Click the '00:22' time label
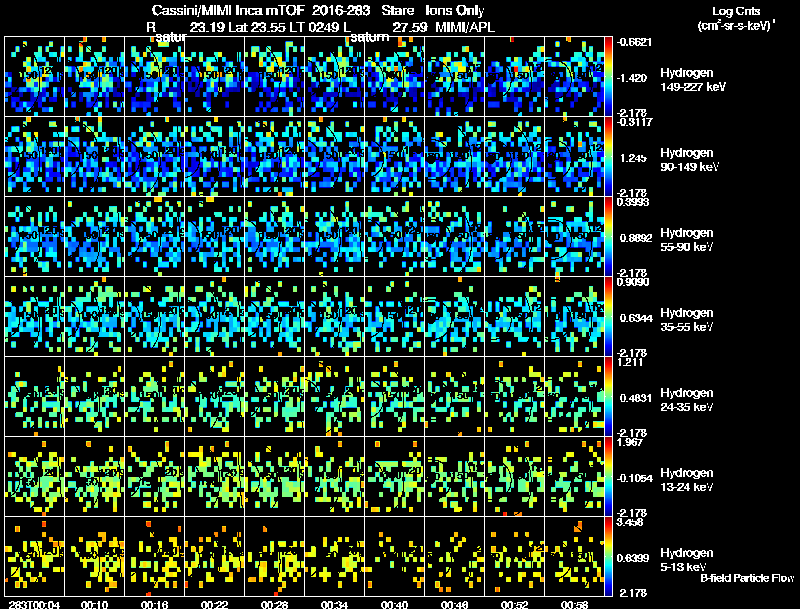The image size is (800, 609). 214,604
